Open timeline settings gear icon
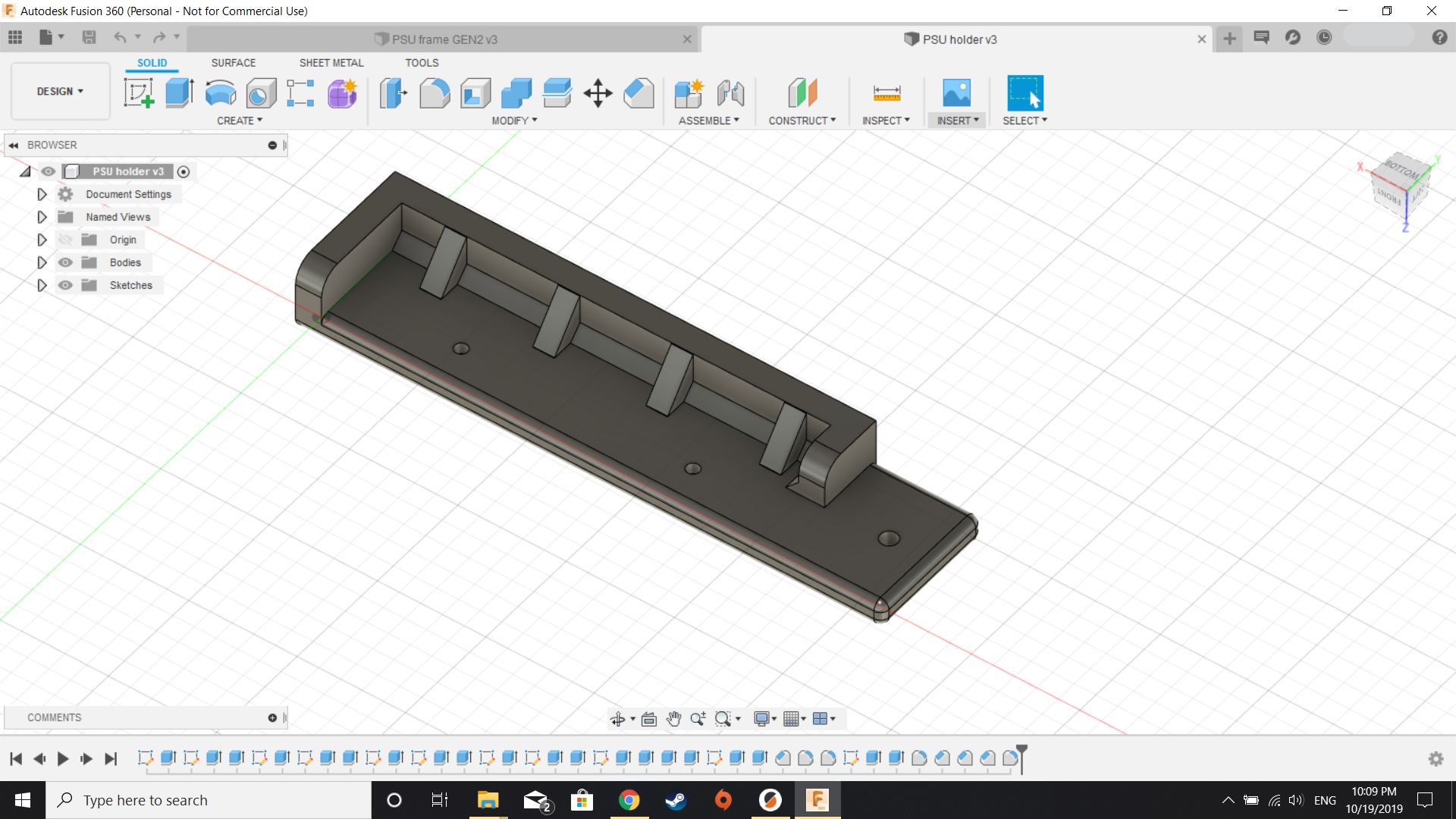1456x819 pixels. coord(1436,758)
